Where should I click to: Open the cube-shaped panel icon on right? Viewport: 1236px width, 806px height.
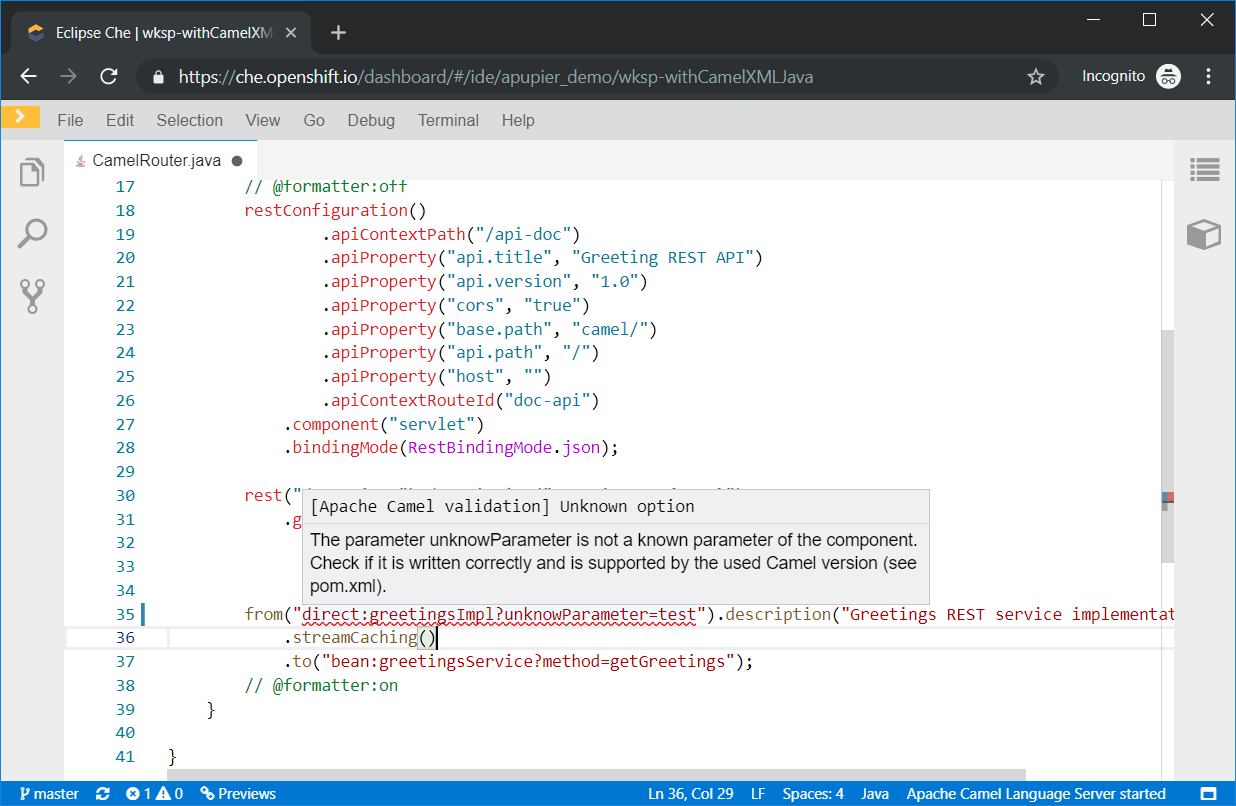1204,234
